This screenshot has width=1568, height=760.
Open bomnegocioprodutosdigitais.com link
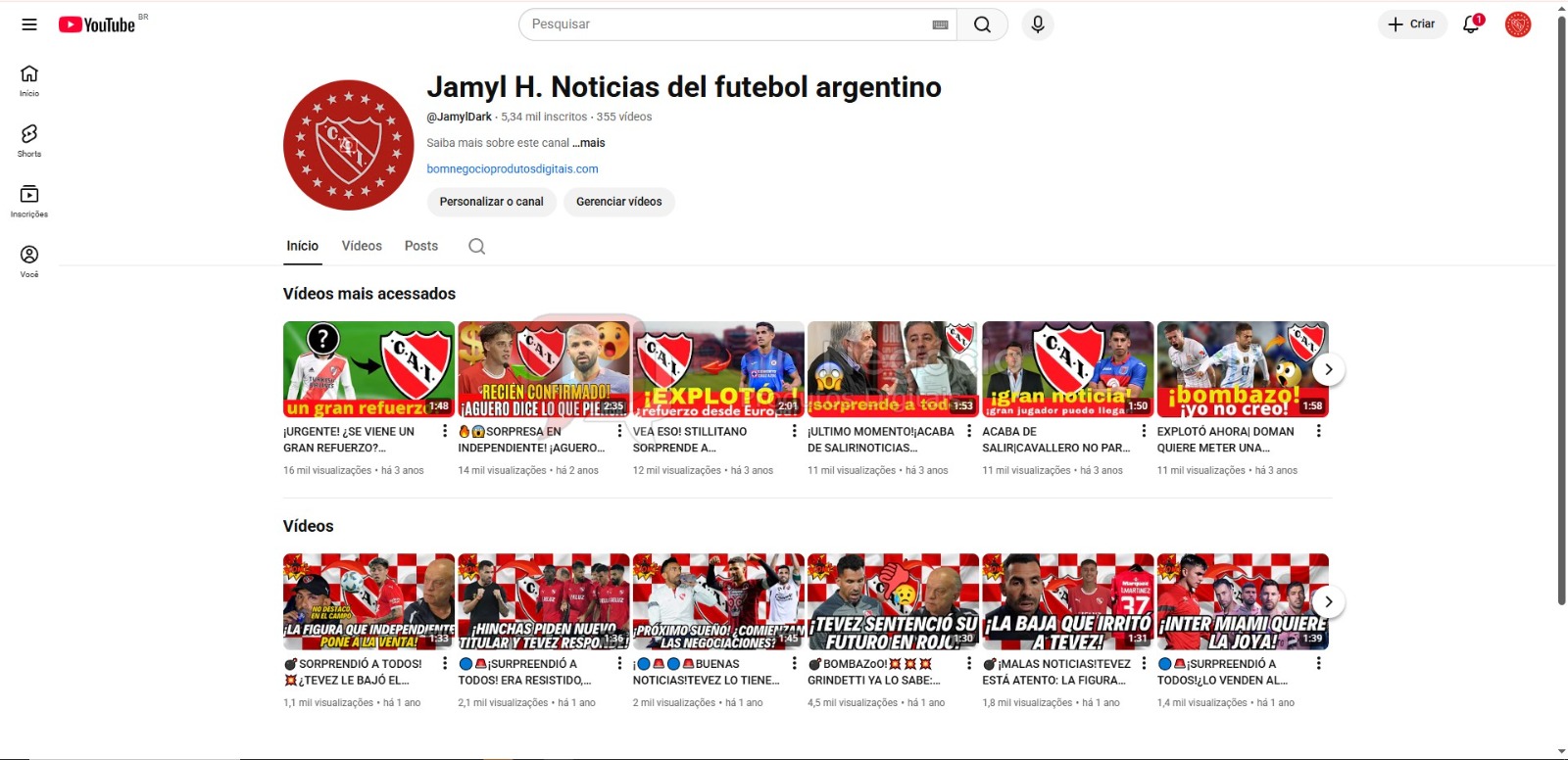513,169
